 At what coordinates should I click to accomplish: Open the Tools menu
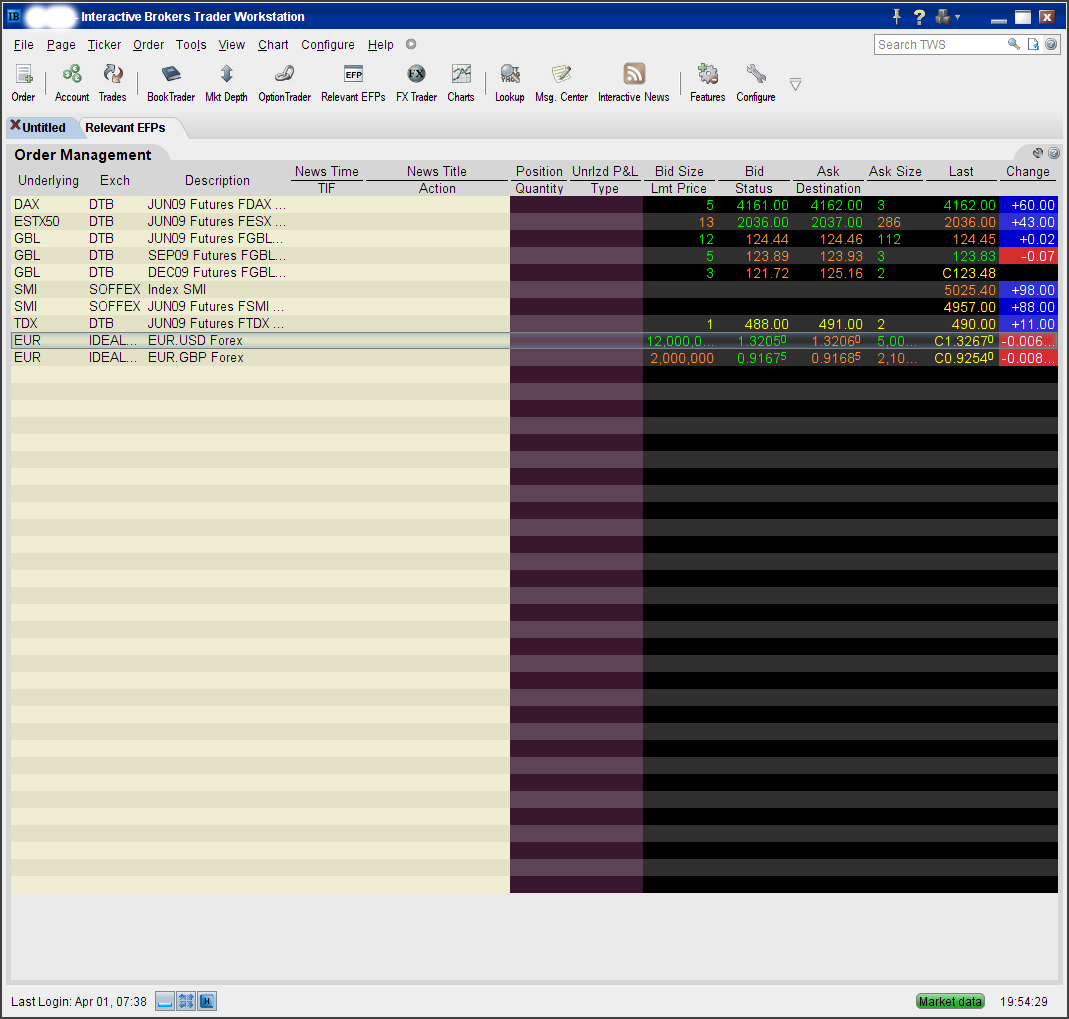tap(191, 44)
